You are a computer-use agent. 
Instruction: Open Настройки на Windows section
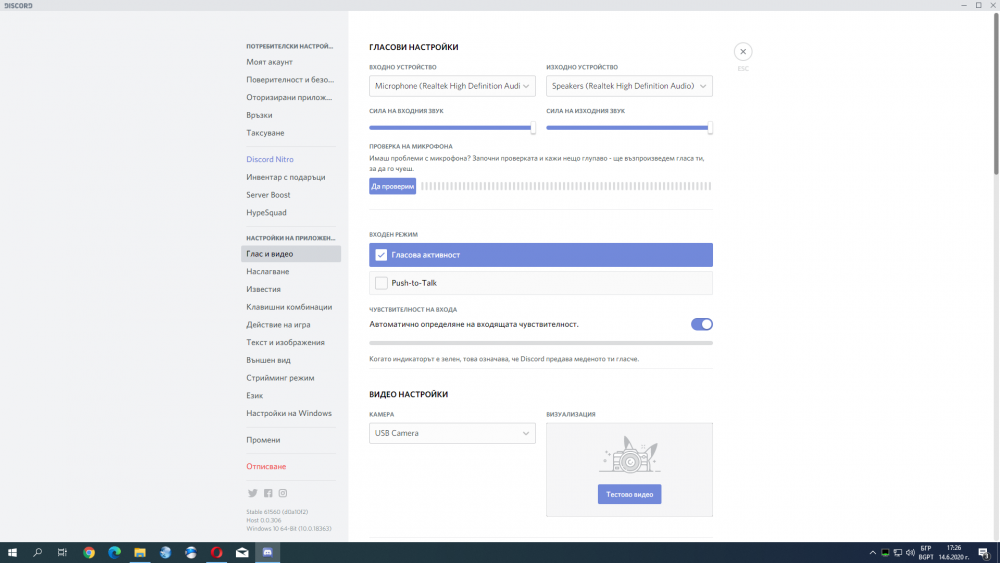291,414
